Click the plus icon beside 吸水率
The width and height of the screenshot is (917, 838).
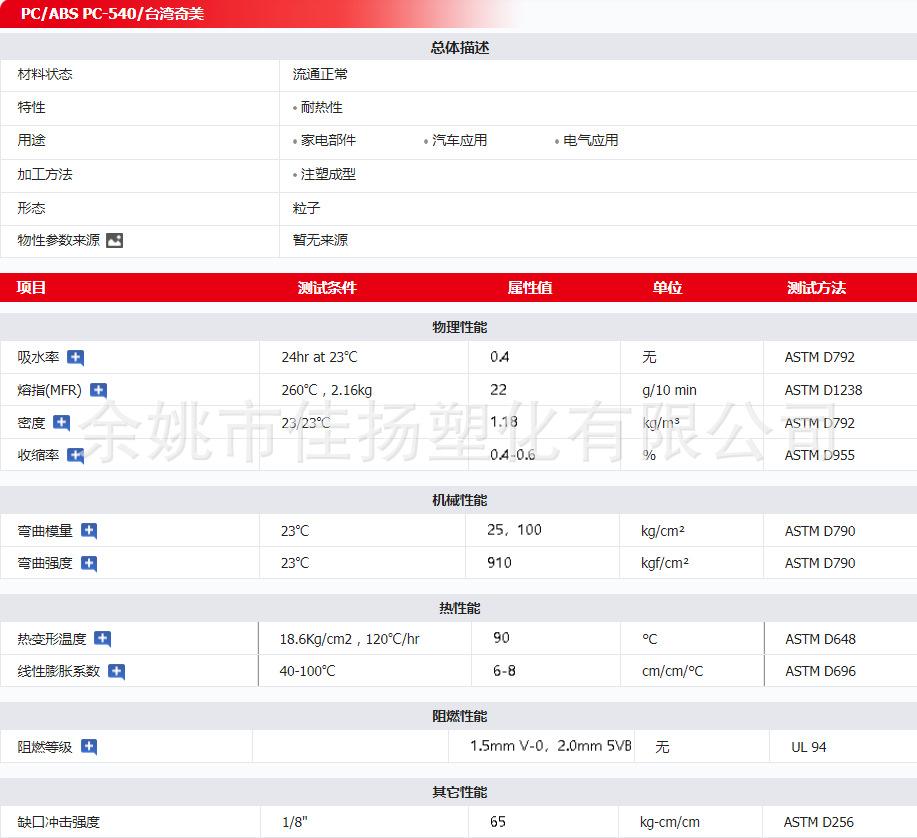tap(75, 357)
